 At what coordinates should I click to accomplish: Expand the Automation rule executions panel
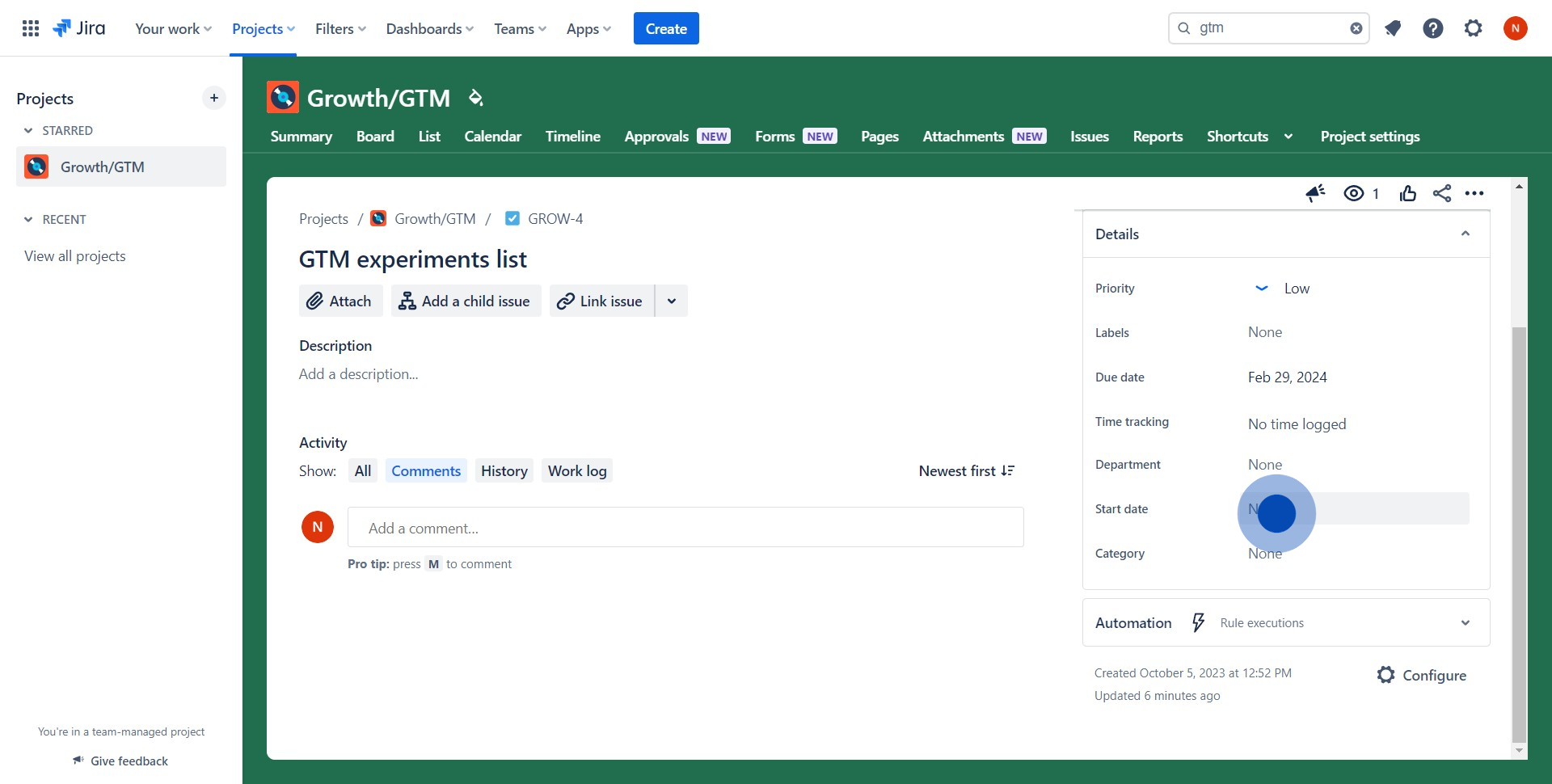click(x=1465, y=623)
